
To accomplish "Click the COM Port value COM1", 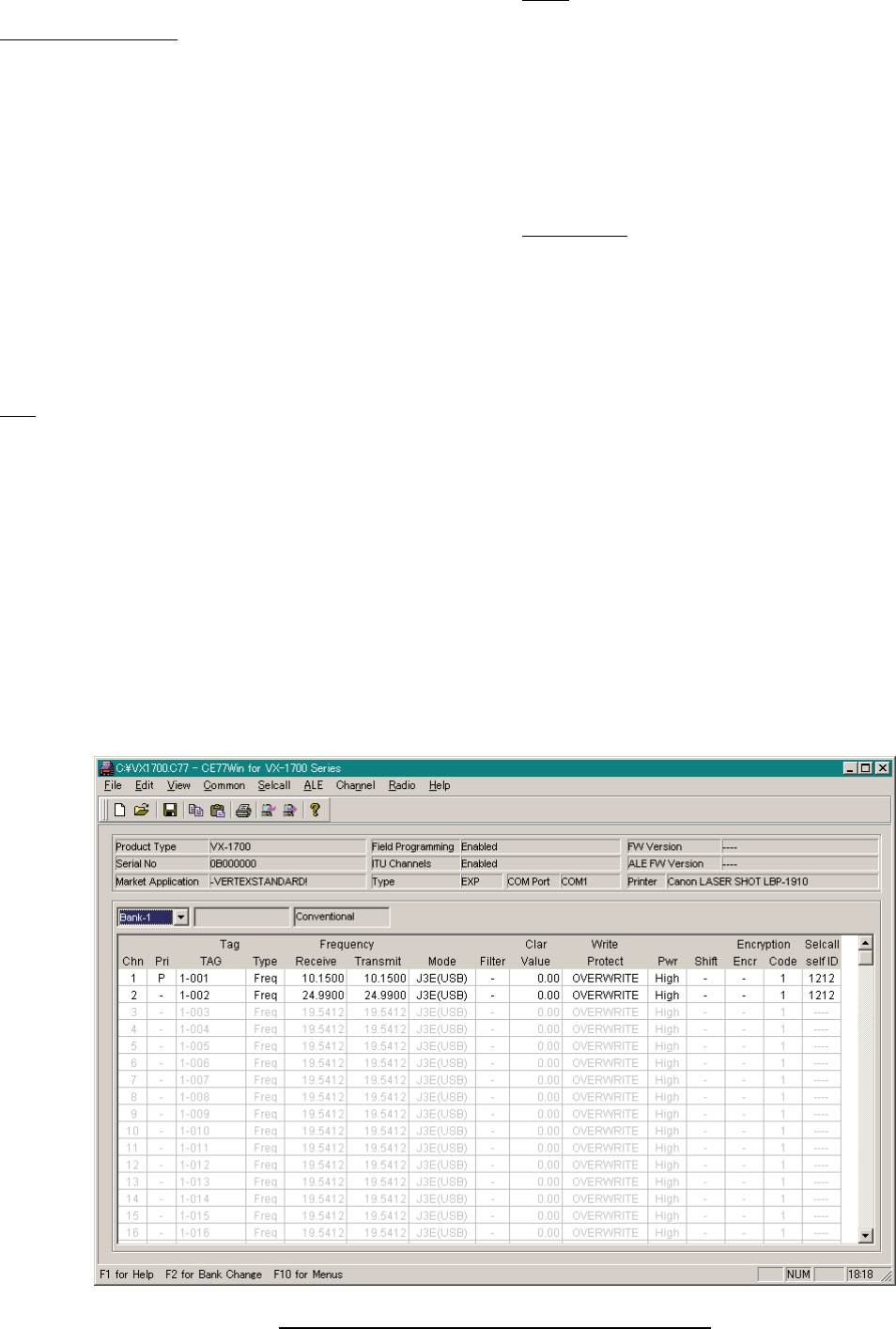I will (589, 882).
